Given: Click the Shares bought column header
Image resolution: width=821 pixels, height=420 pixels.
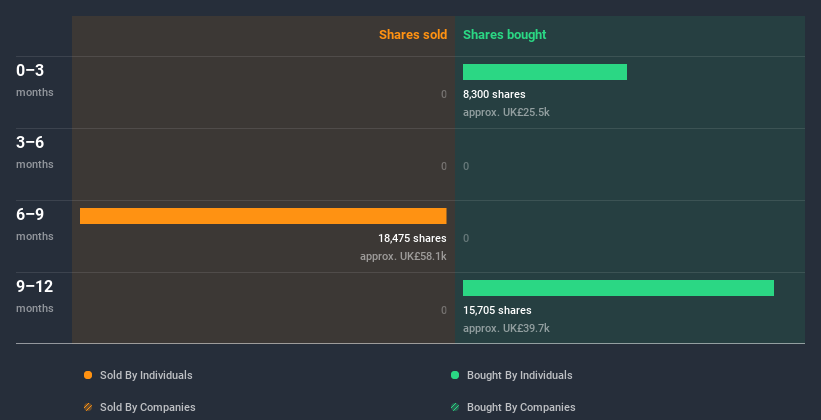Looking at the screenshot, I should coord(504,35).
